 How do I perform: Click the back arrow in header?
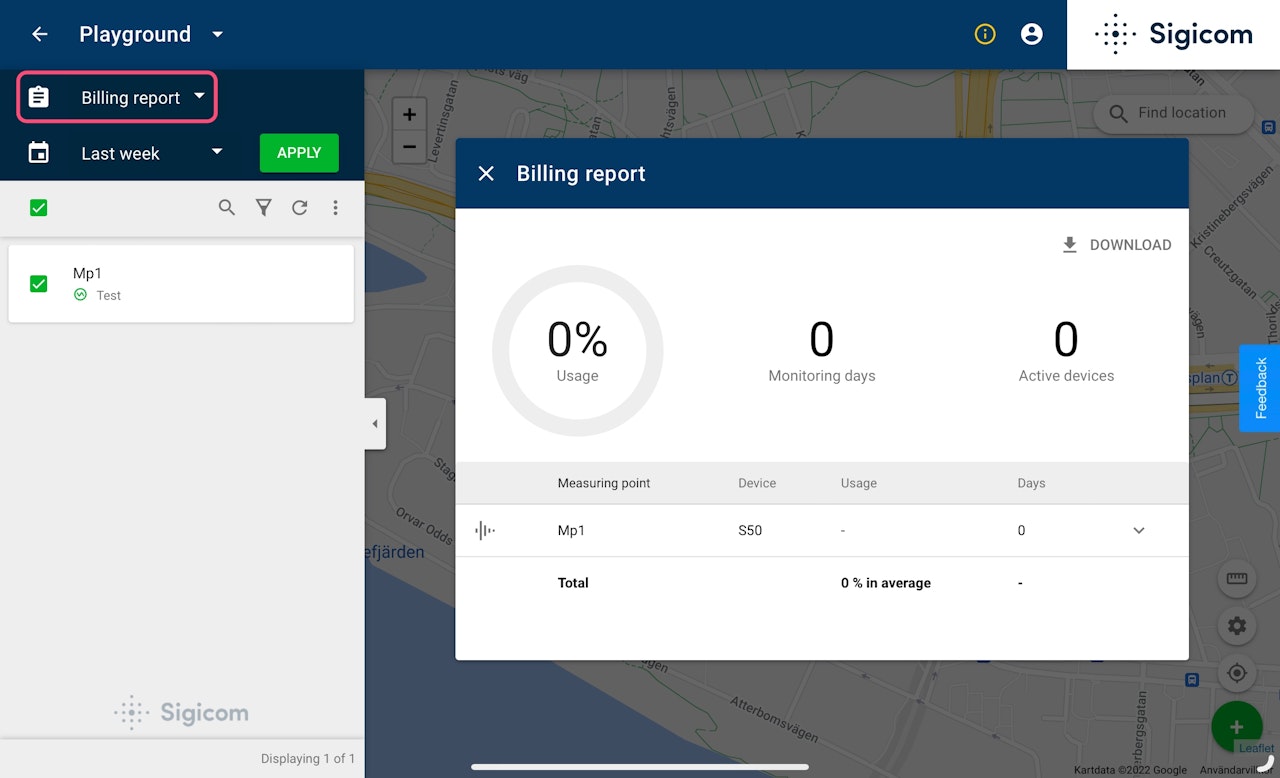[x=40, y=34]
